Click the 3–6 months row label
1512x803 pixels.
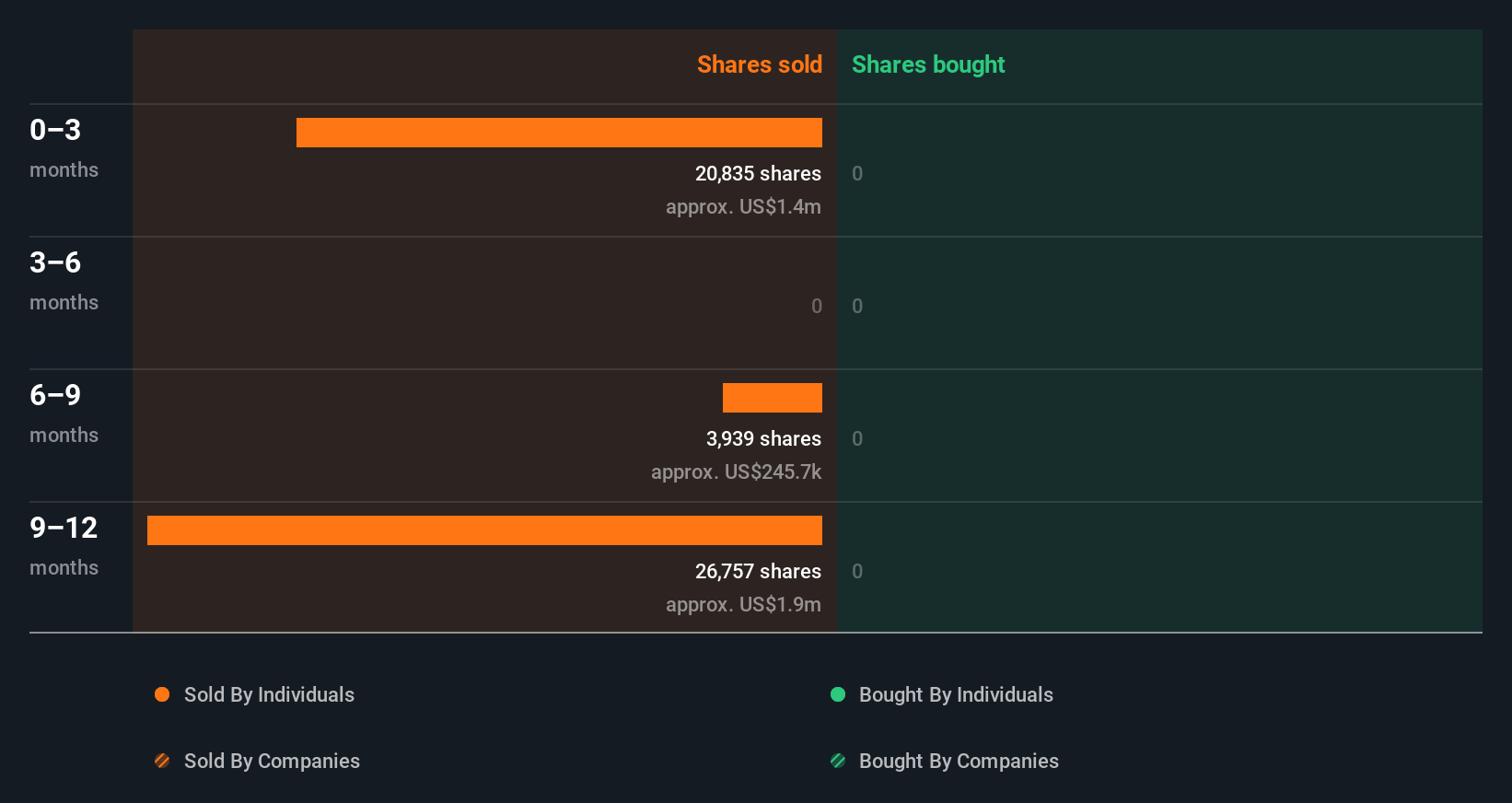point(64,281)
